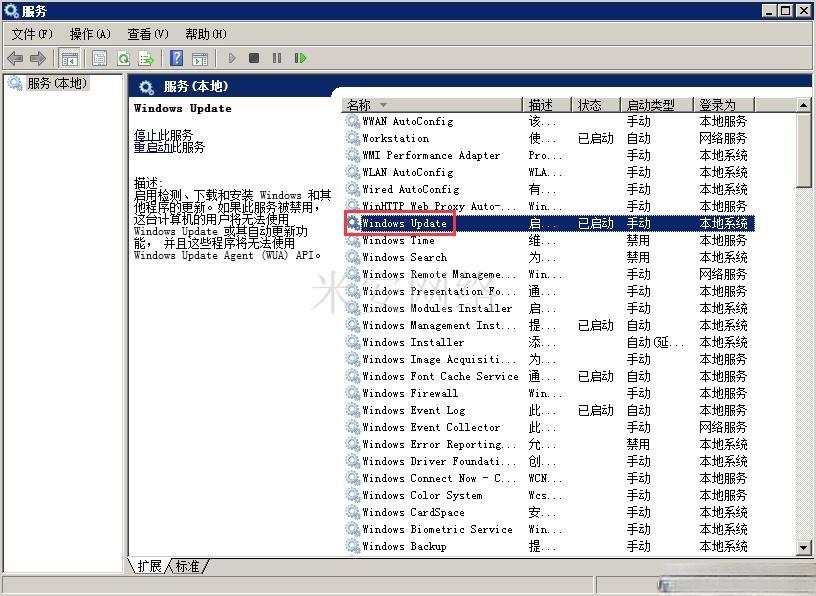Sort by the 启动类型 column header
This screenshot has height=596, width=816.
[x=657, y=105]
